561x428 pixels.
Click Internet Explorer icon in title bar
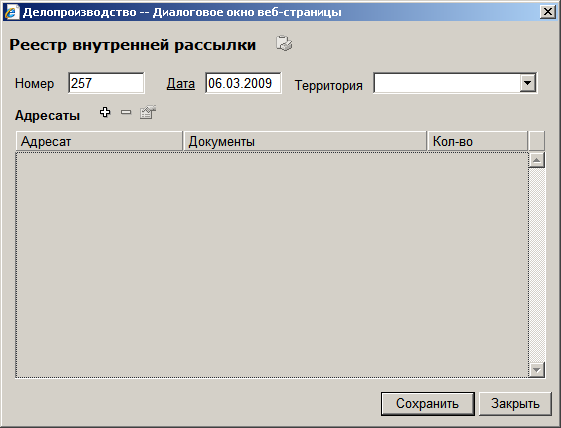coord(11,12)
